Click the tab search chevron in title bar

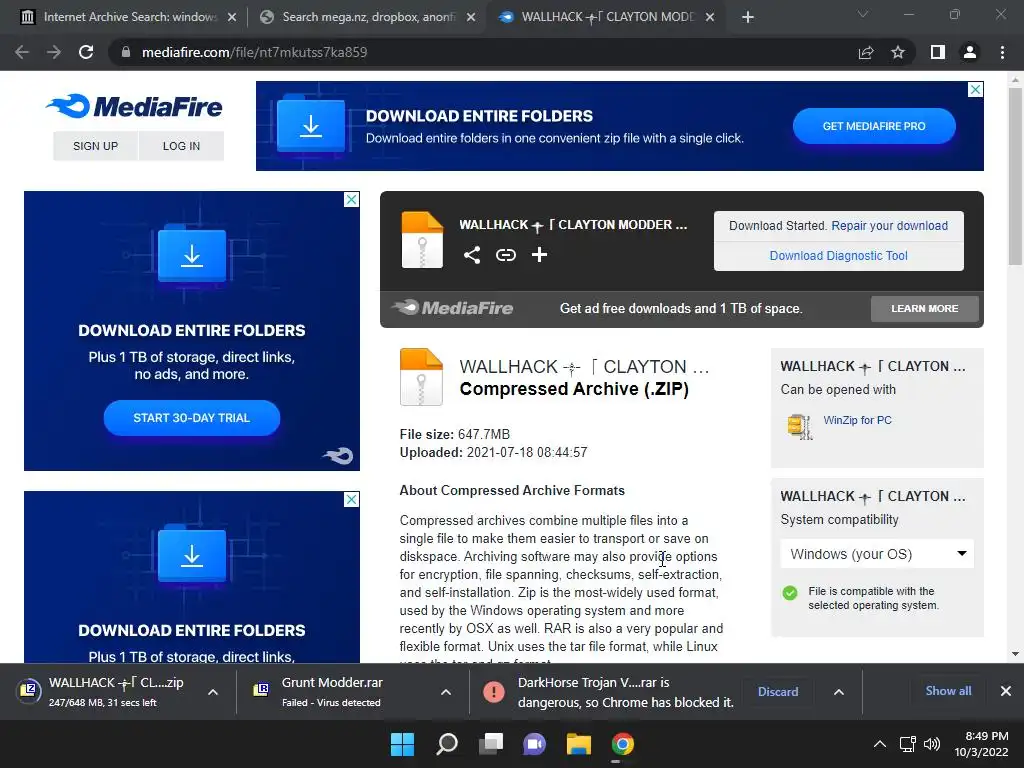863,14
